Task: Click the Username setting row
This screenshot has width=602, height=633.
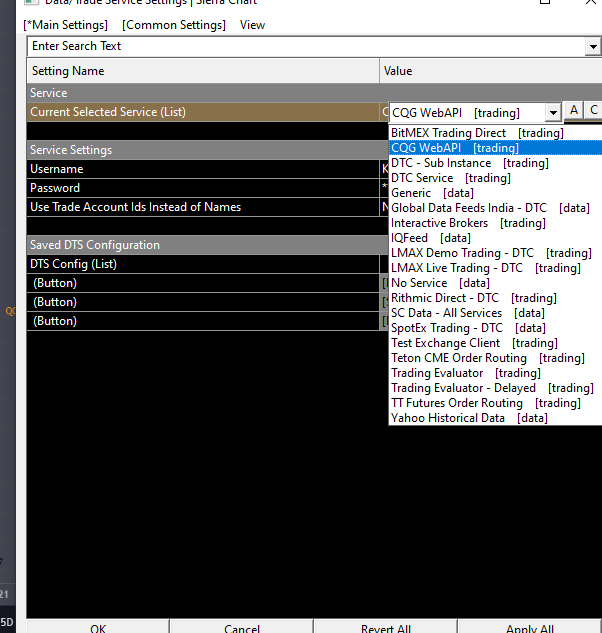Action: pyautogui.click(x=203, y=169)
